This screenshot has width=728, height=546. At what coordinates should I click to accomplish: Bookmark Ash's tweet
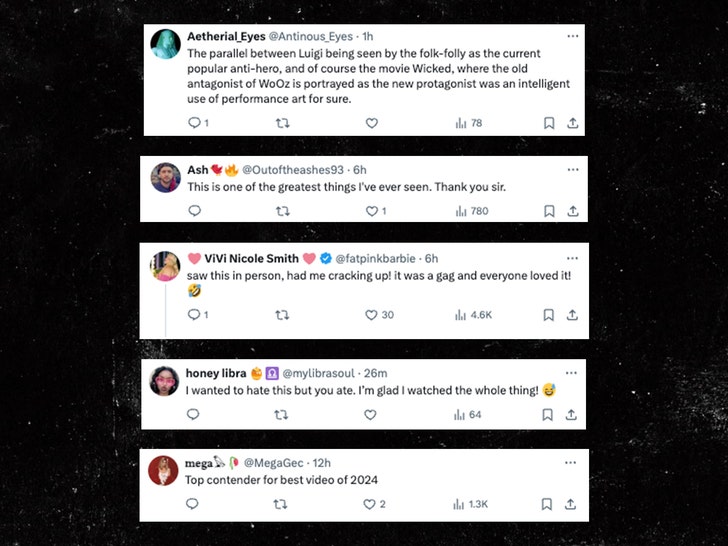[x=549, y=211]
